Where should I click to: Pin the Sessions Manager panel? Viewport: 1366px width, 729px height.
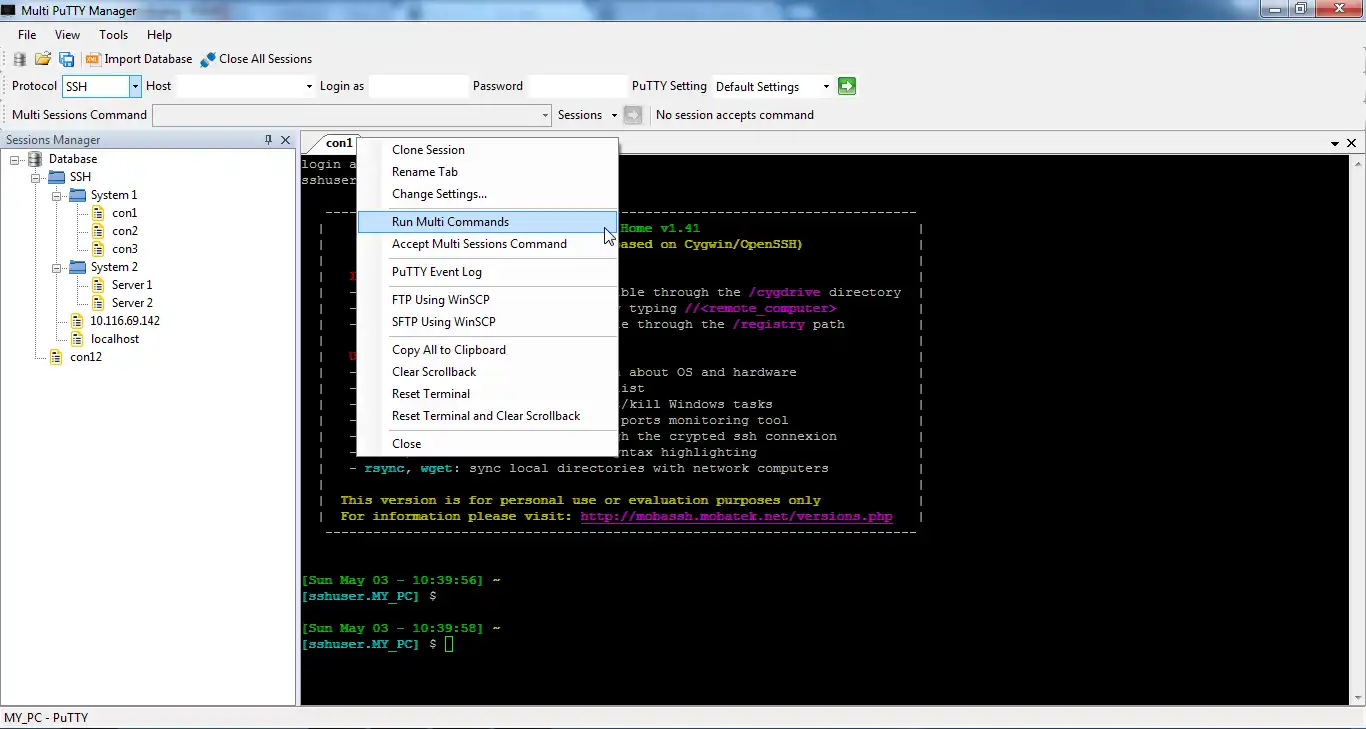click(268, 140)
